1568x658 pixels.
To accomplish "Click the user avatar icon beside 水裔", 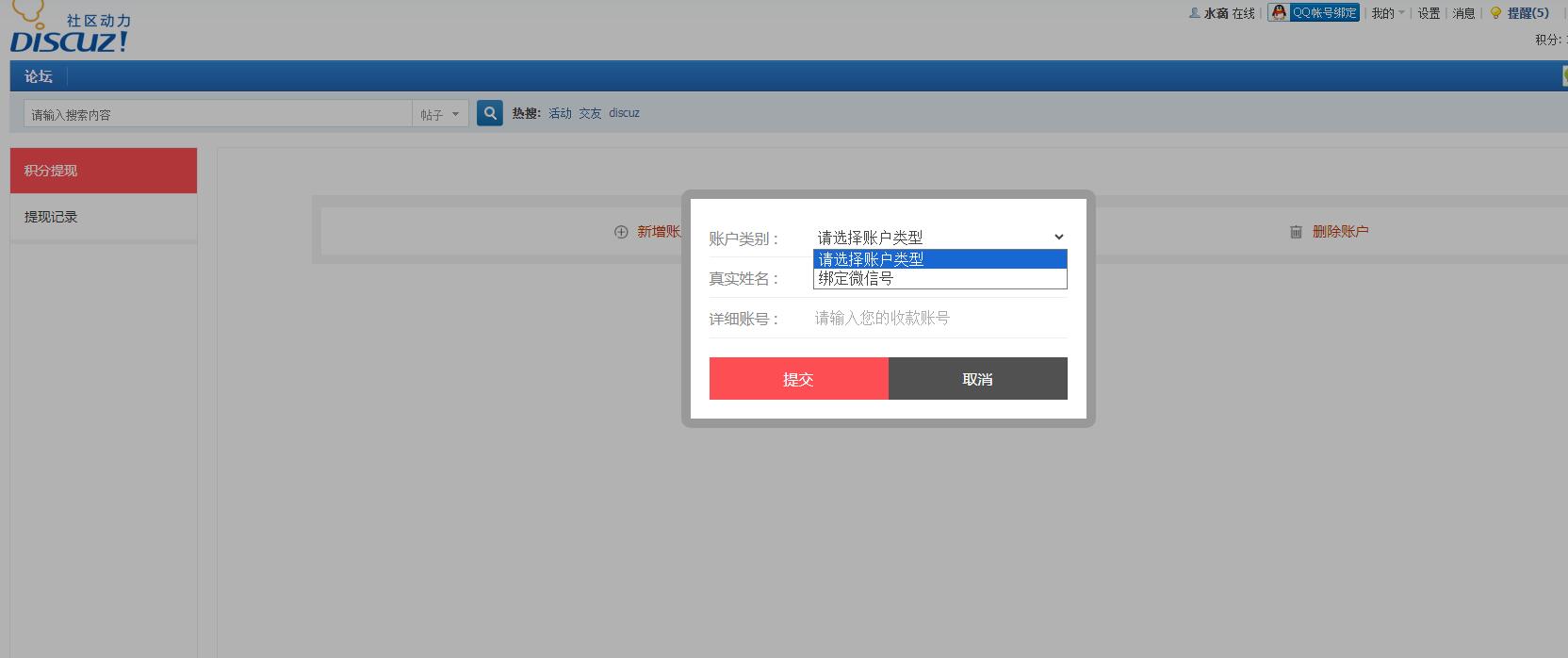I will pos(1194,13).
